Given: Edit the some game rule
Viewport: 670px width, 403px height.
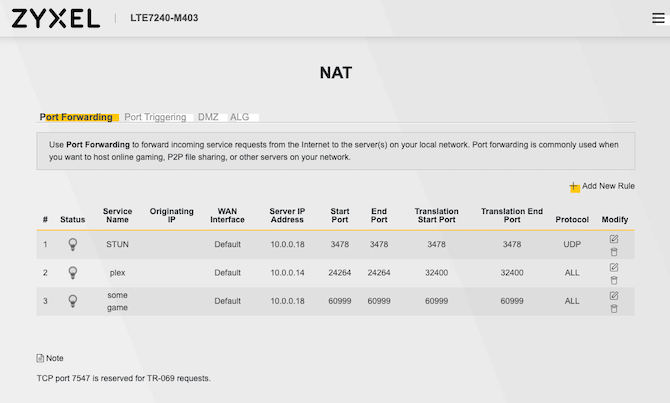Looking at the screenshot, I should click(614, 295).
